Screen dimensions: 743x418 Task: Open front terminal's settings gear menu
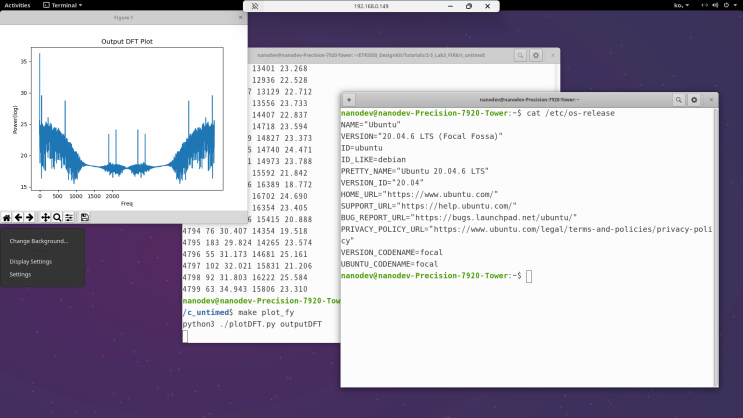[694, 100]
